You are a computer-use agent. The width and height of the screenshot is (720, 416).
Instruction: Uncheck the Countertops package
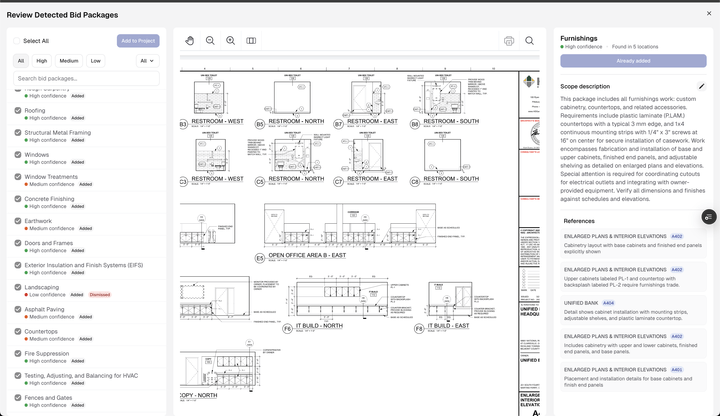pyautogui.click(x=18, y=331)
